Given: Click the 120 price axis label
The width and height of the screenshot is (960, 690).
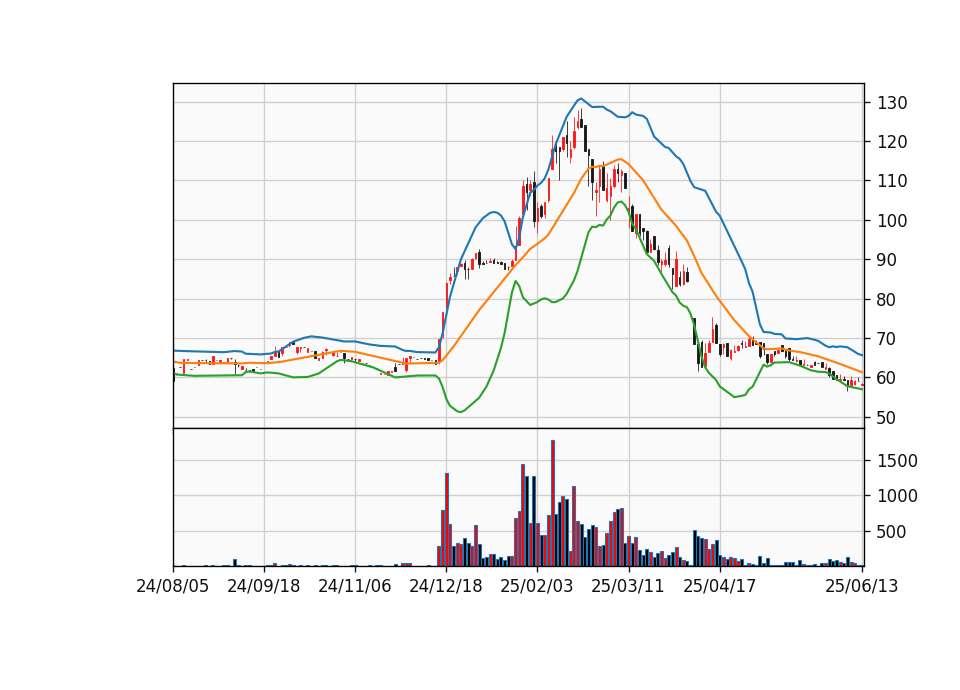Looking at the screenshot, I should point(892,142).
